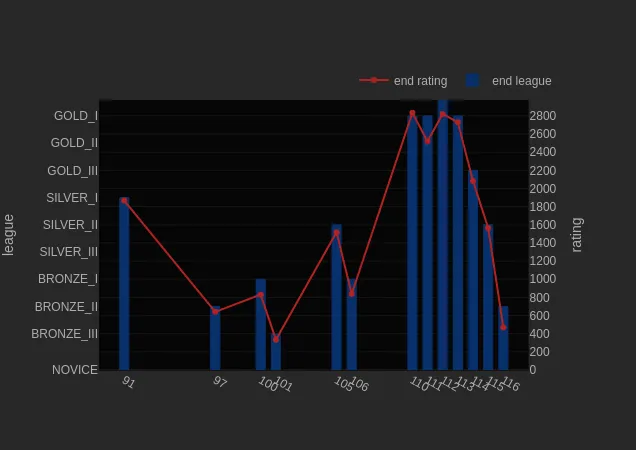Click the 2800 rating tick label
This screenshot has height=450, width=636.
[x=543, y=116]
